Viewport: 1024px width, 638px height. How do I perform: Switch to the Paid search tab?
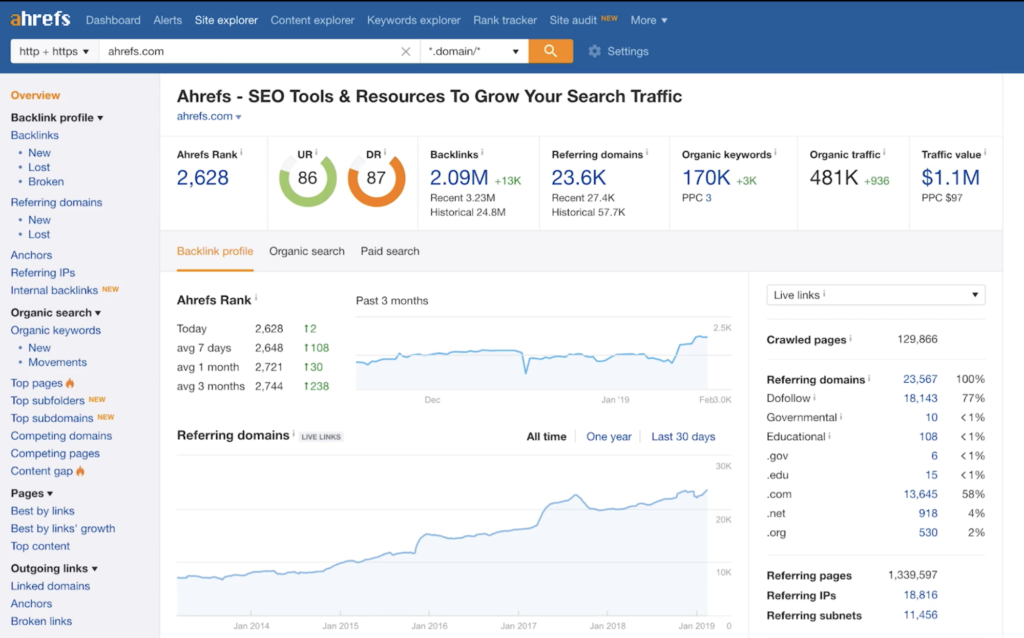pyautogui.click(x=390, y=251)
